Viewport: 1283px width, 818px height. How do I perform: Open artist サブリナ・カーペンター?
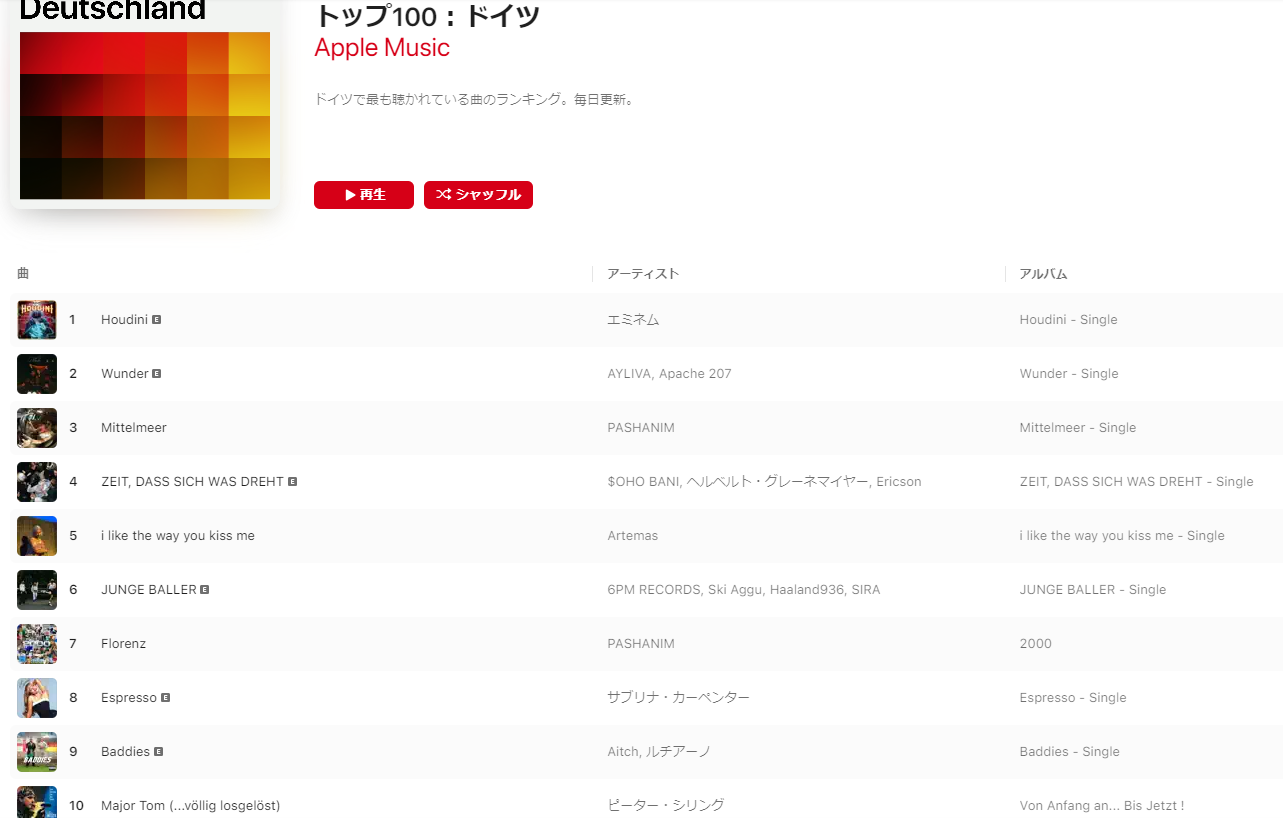click(678, 698)
